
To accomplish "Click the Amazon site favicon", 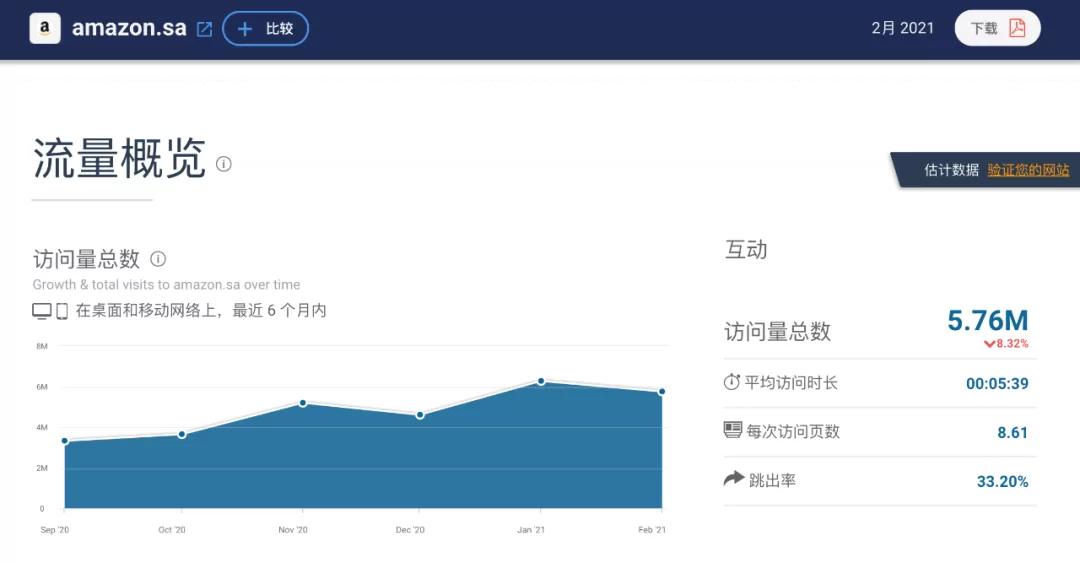I will (45, 28).
